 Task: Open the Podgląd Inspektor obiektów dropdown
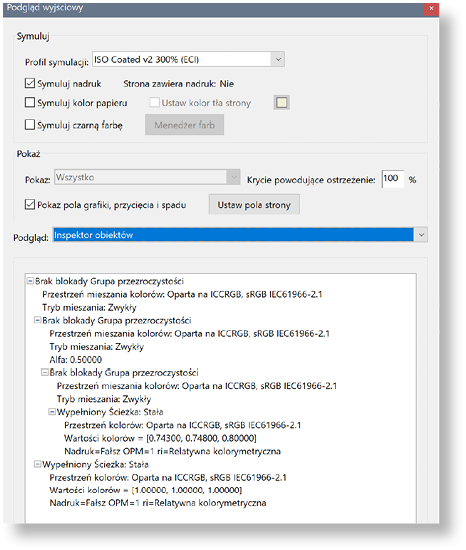(240, 235)
